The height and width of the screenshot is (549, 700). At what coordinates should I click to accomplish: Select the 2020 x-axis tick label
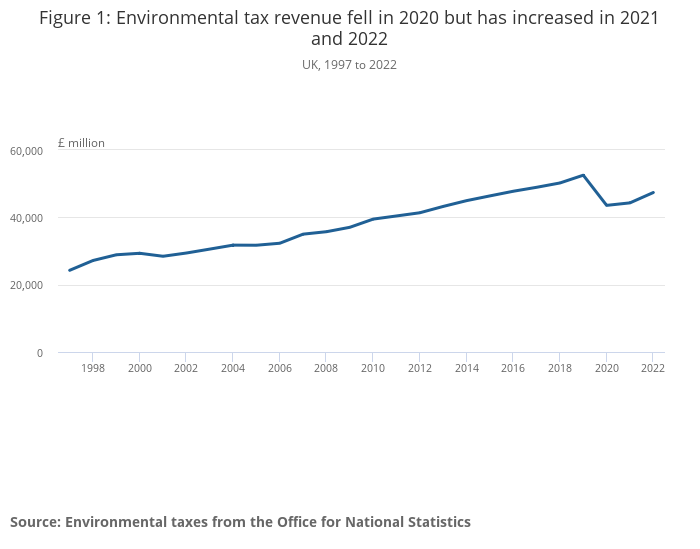606,368
